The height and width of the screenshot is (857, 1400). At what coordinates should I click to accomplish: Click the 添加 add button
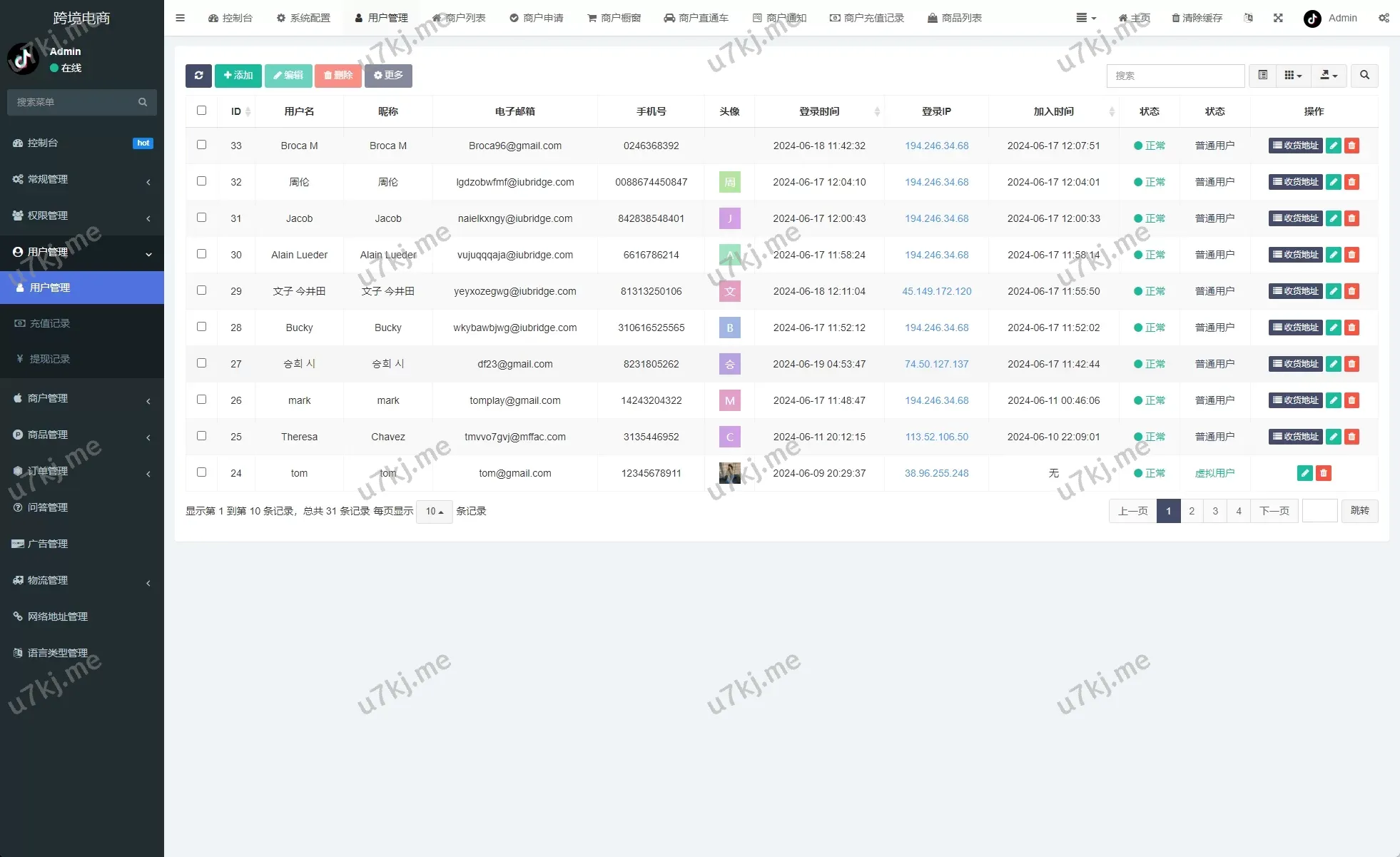[x=238, y=76]
